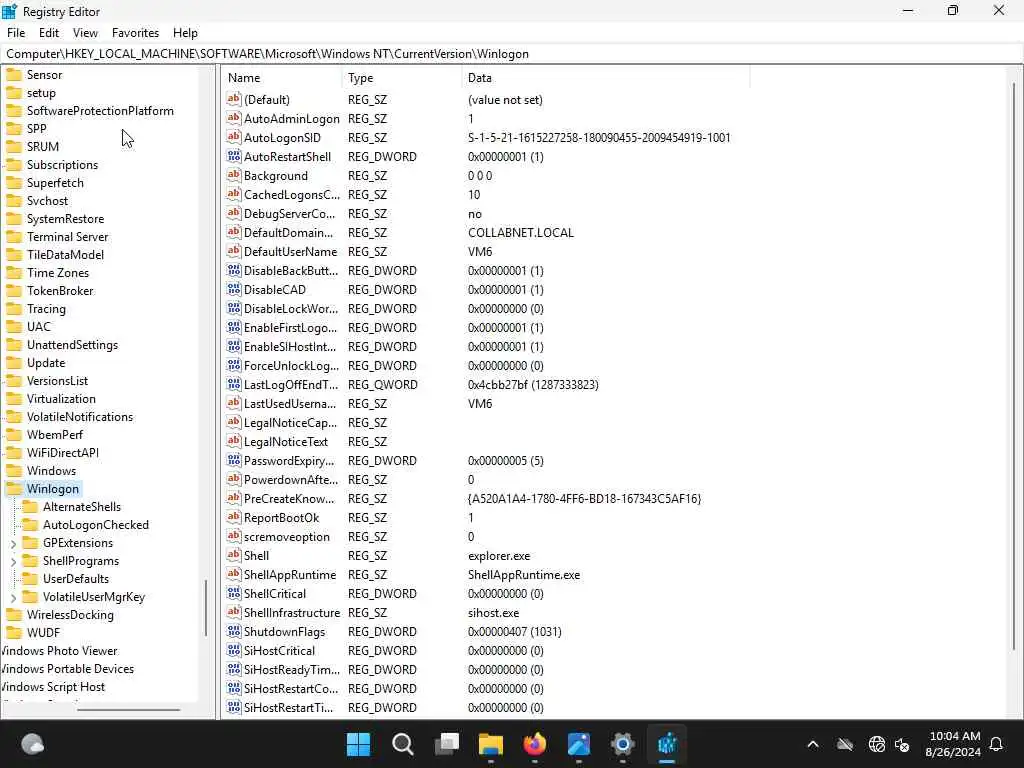Select the ShellAppRuntime value name
Screen dimensions: 1024x768
(x=290, y=575)
